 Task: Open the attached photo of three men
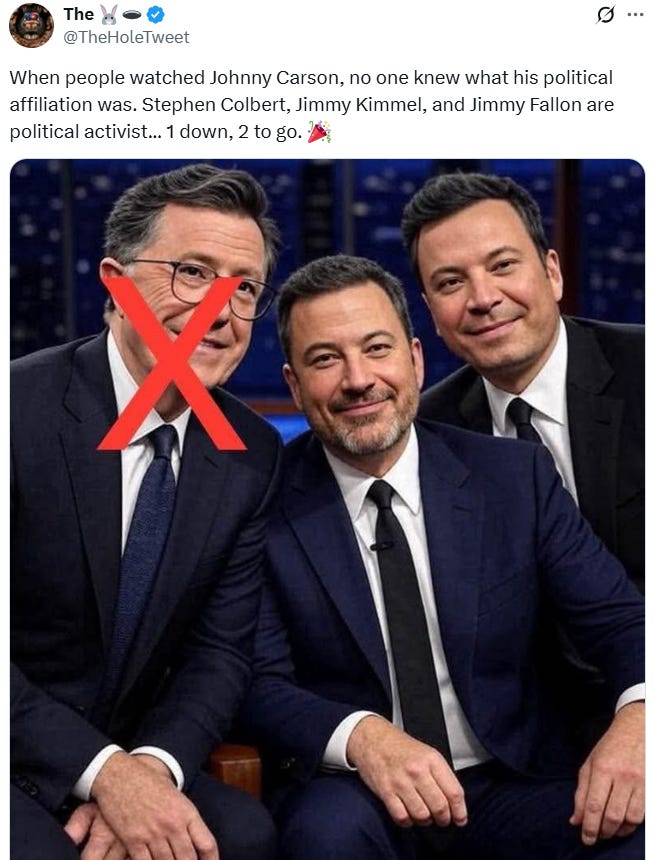point(327,510)
